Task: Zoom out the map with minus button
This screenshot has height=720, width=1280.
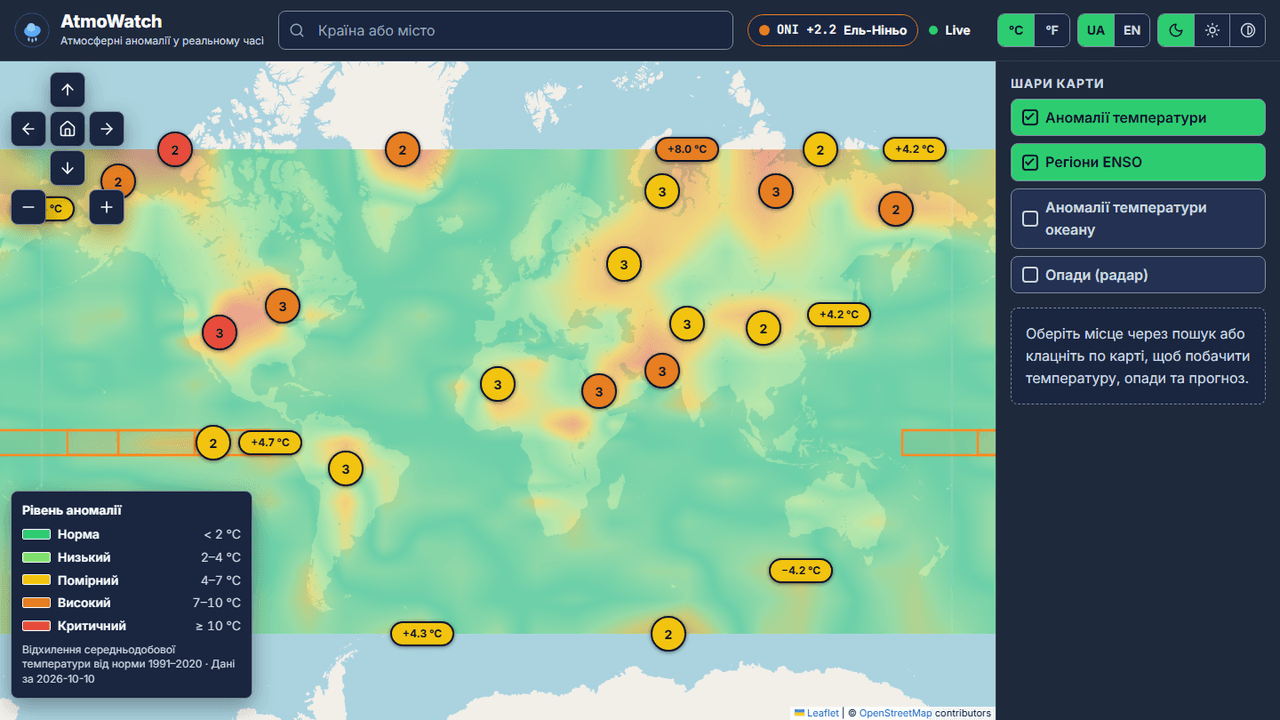Action: pos(28,207)
